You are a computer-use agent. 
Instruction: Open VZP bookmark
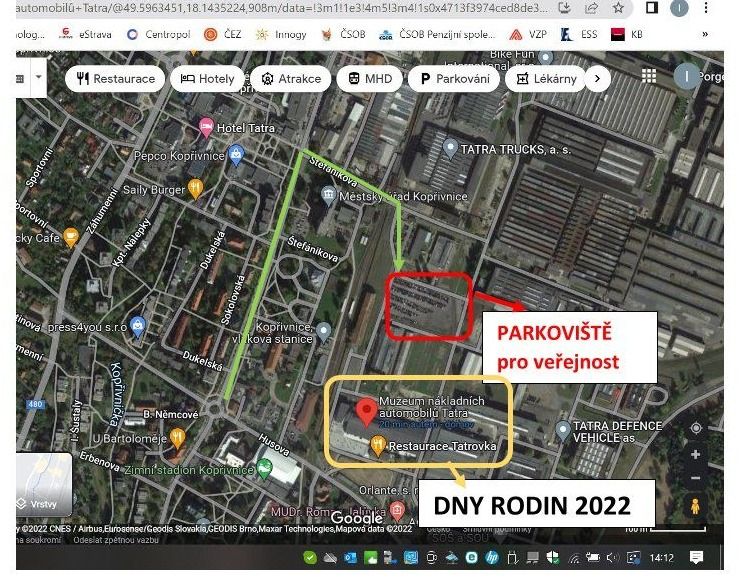pos(528,34)
